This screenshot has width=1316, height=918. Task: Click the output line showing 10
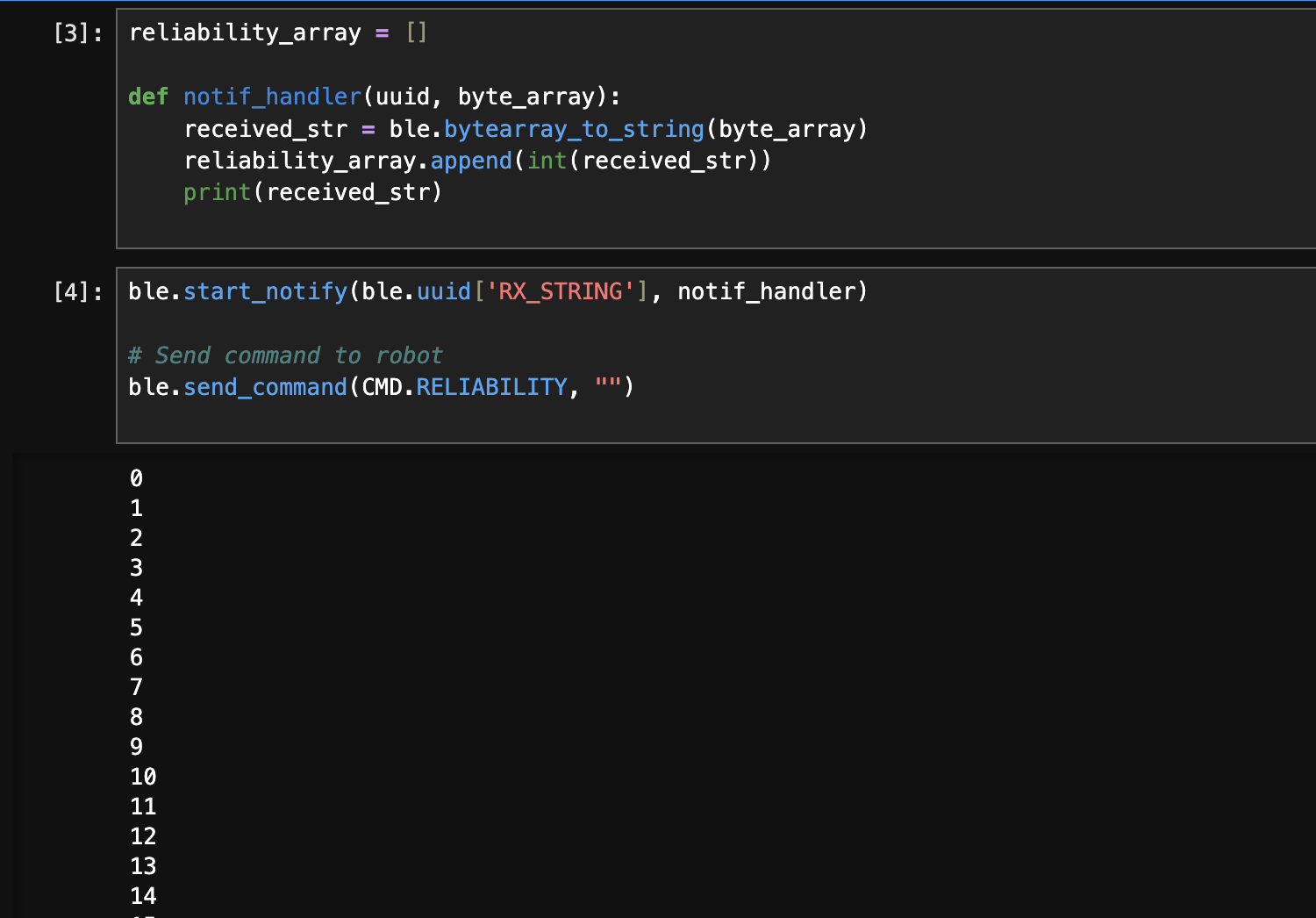[x=143, y=777]
